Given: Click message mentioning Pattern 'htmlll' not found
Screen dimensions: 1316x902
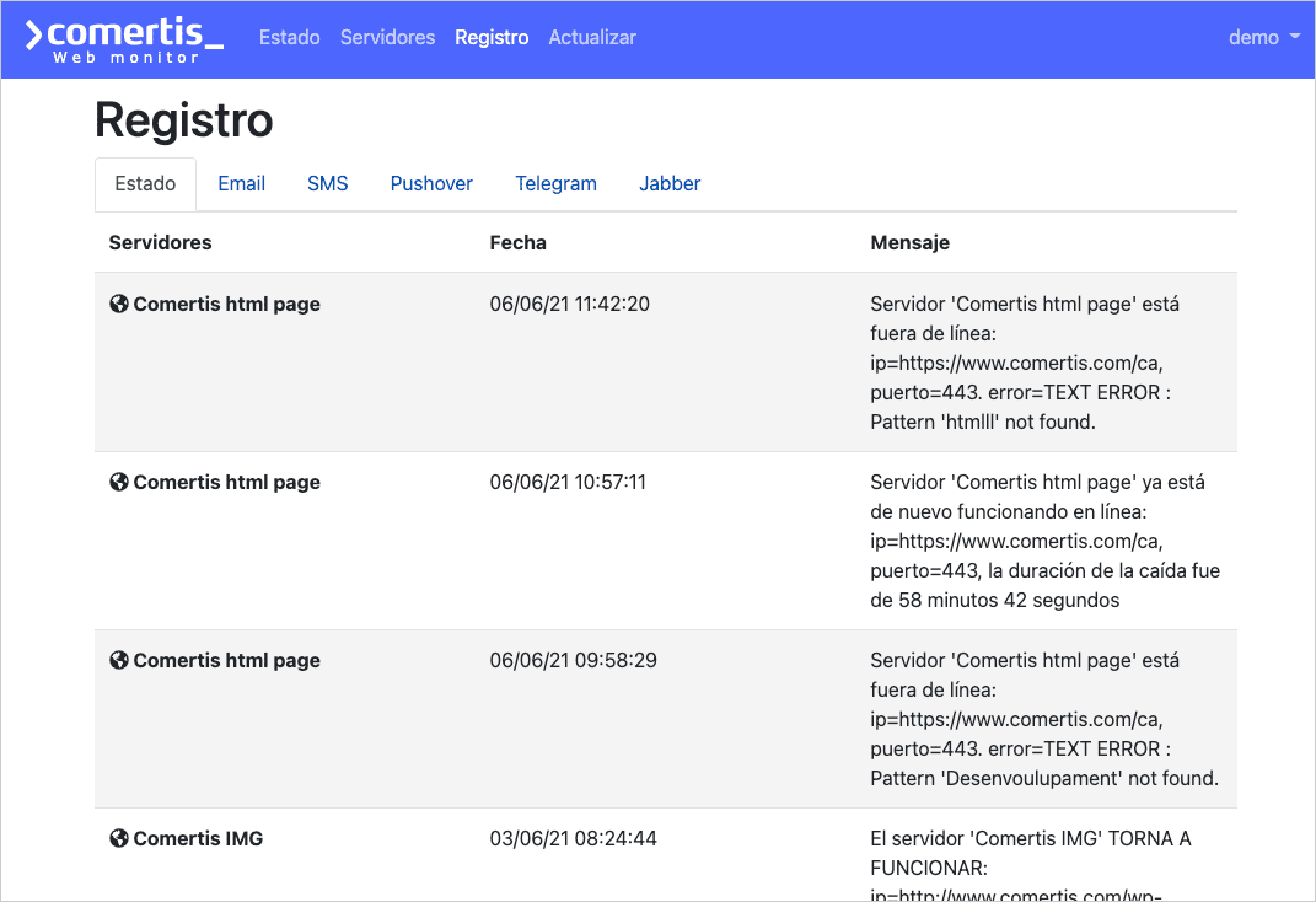Looking at the screenshot, I should click(x=1025, y=363).
